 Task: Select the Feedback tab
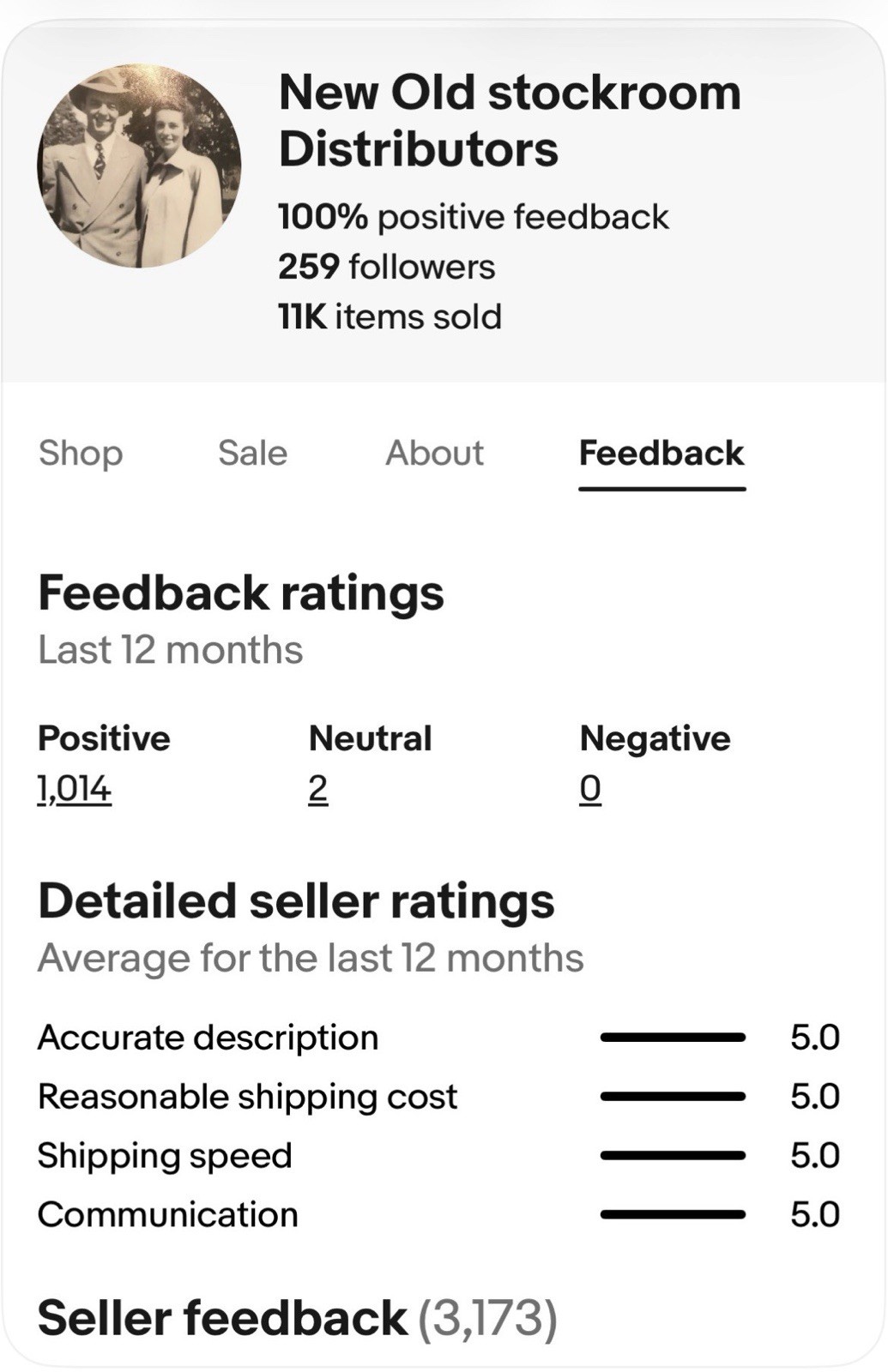coord(661,453)
